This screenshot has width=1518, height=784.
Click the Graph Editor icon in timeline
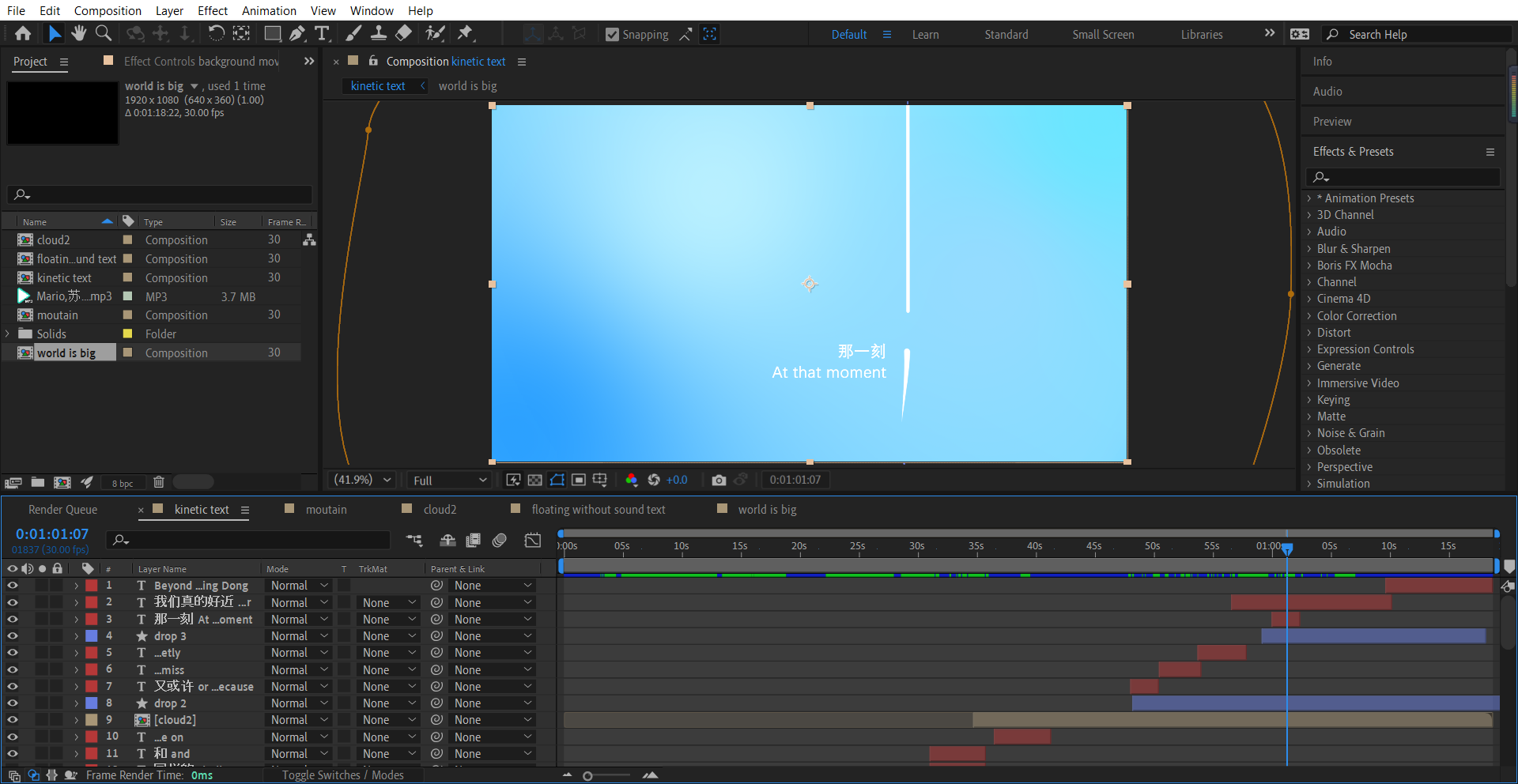coord(533,540)
